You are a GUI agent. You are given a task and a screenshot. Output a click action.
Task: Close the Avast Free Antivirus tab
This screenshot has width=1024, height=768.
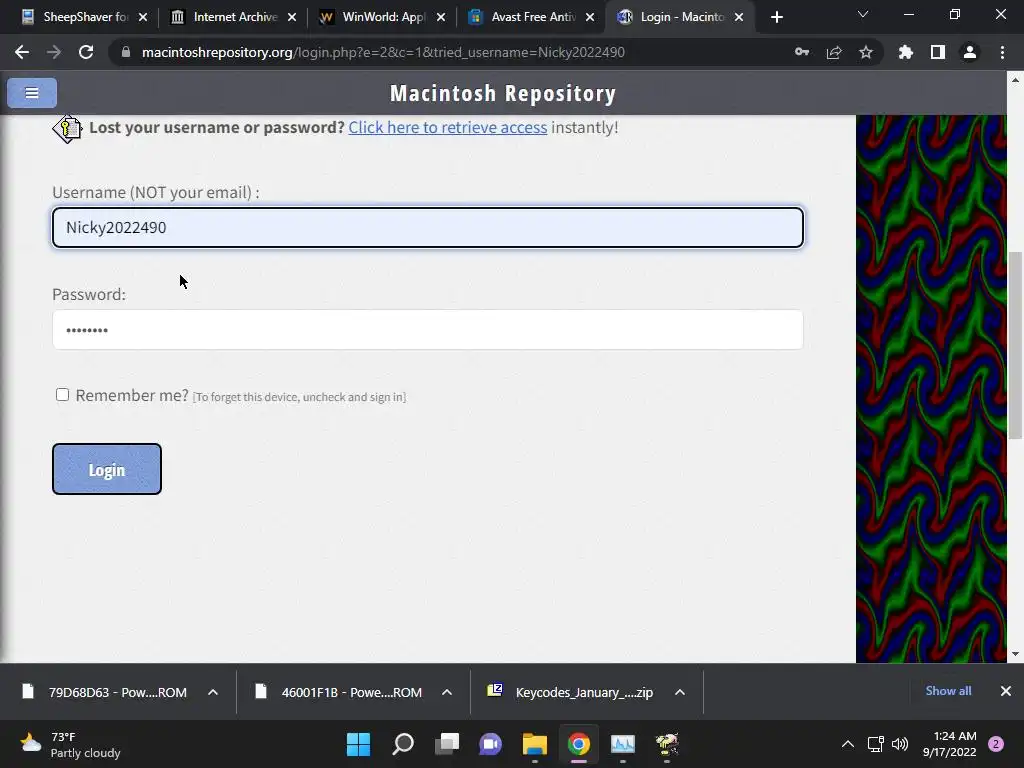(x=590, y=18)
